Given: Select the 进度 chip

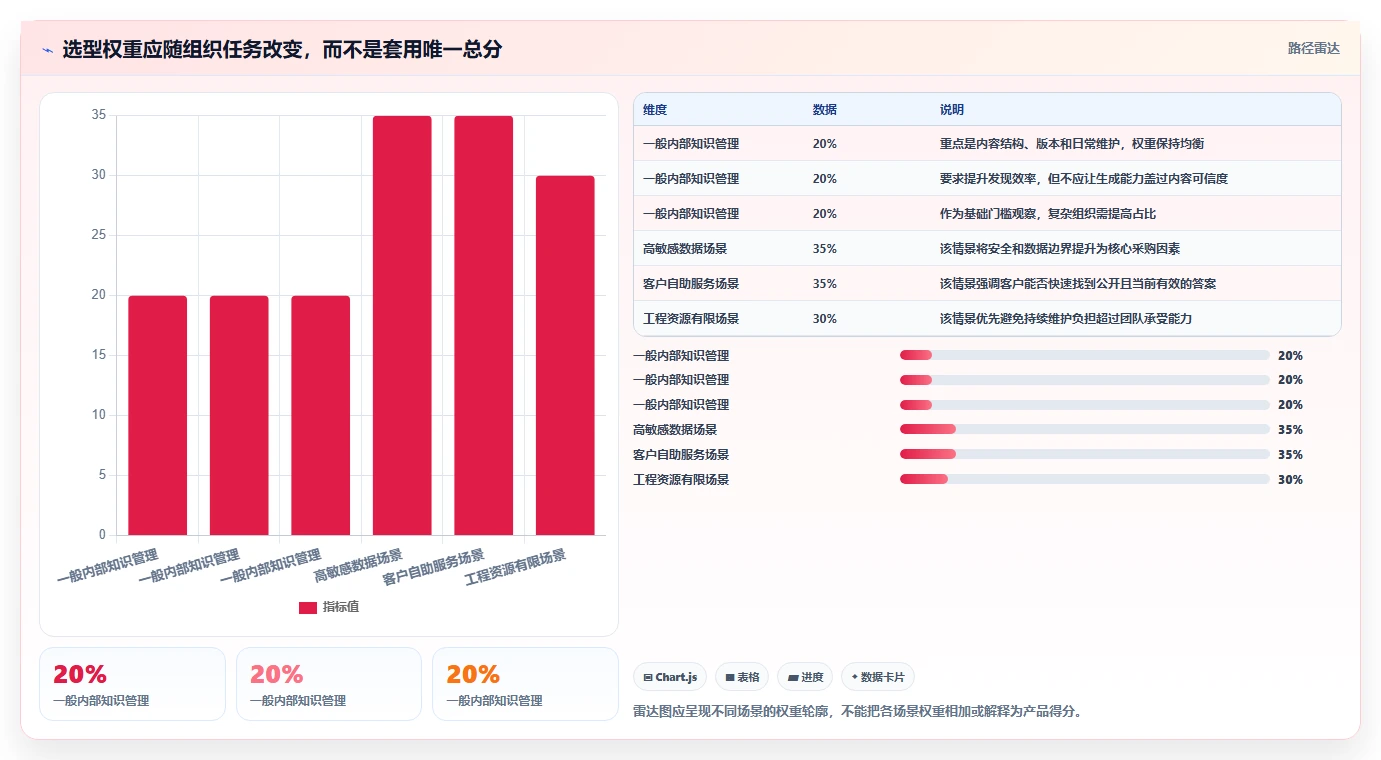Looking at the screenshot, I should coord(805,677).
